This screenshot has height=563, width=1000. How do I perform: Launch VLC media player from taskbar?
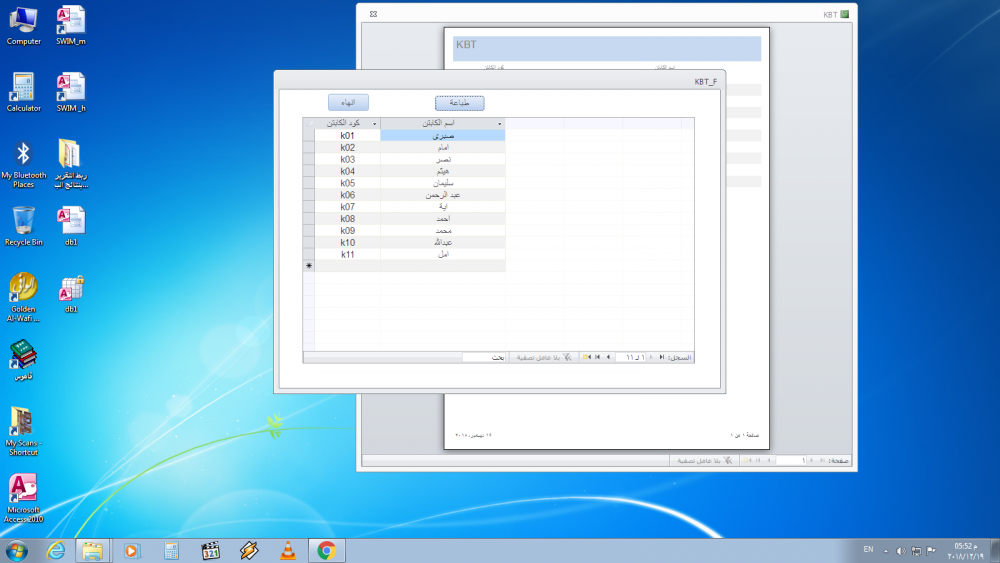(288, 550)
